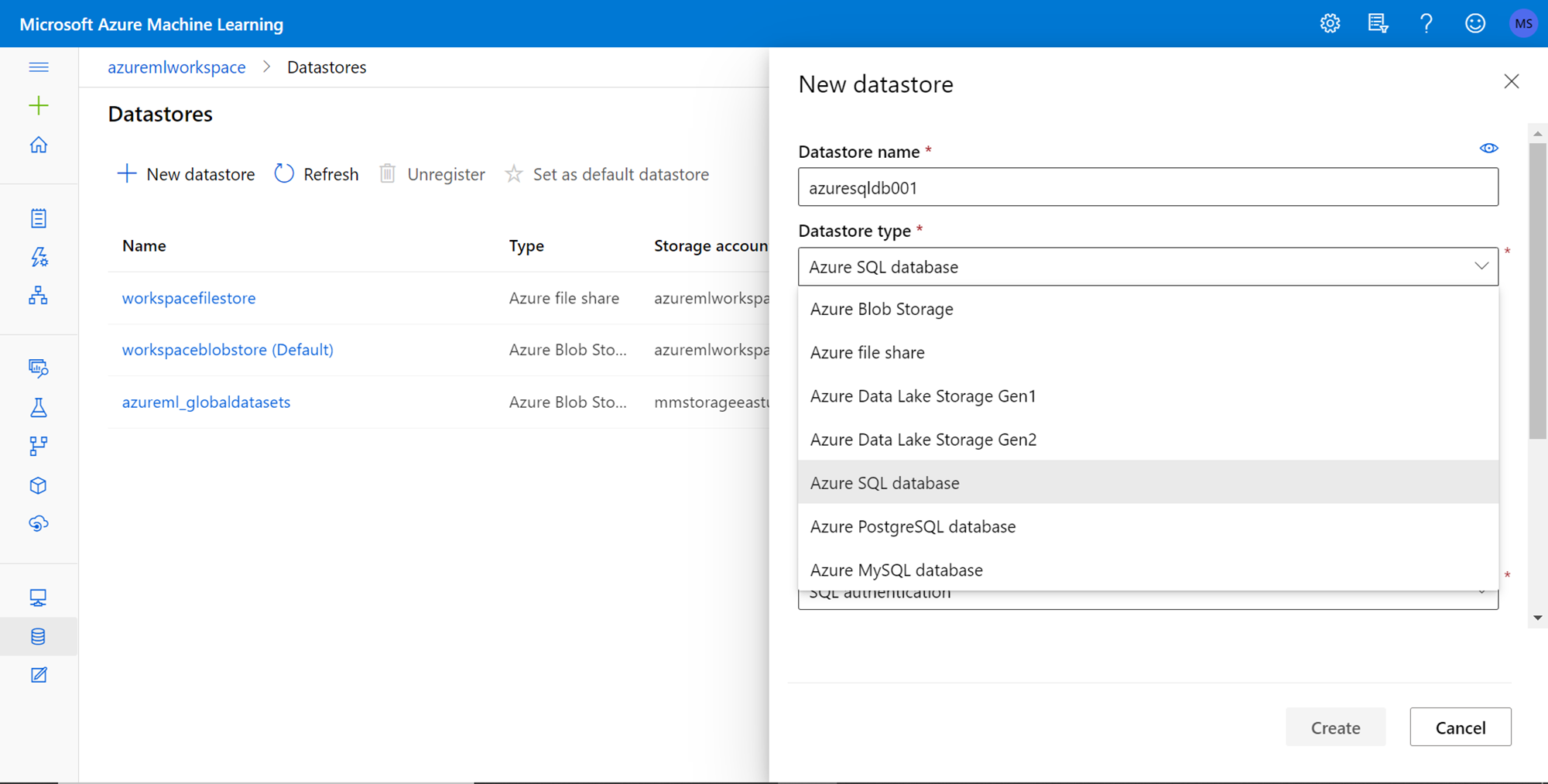Toggle the eye icon beside Datastore name
The width and height of the screenshot is (1548, 784).
point(1488,149)
